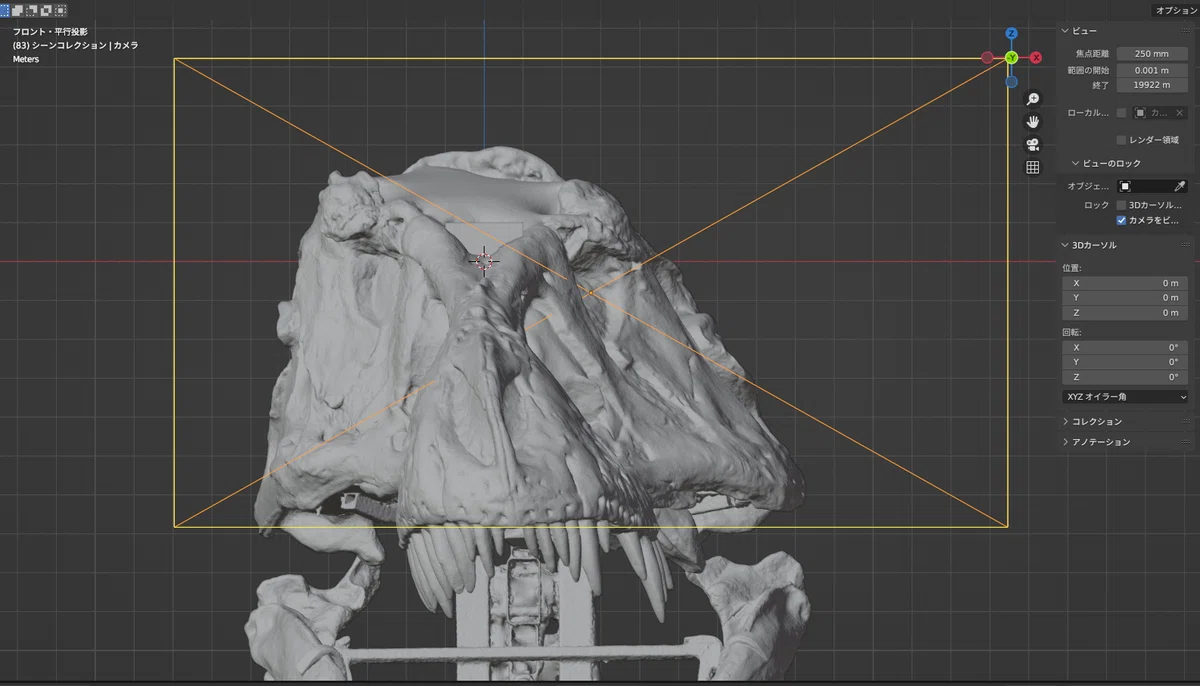Uncheck the カメラをビューに checkbox
Viewport: 1200px width, 686px height.
tap(1121, 220)
